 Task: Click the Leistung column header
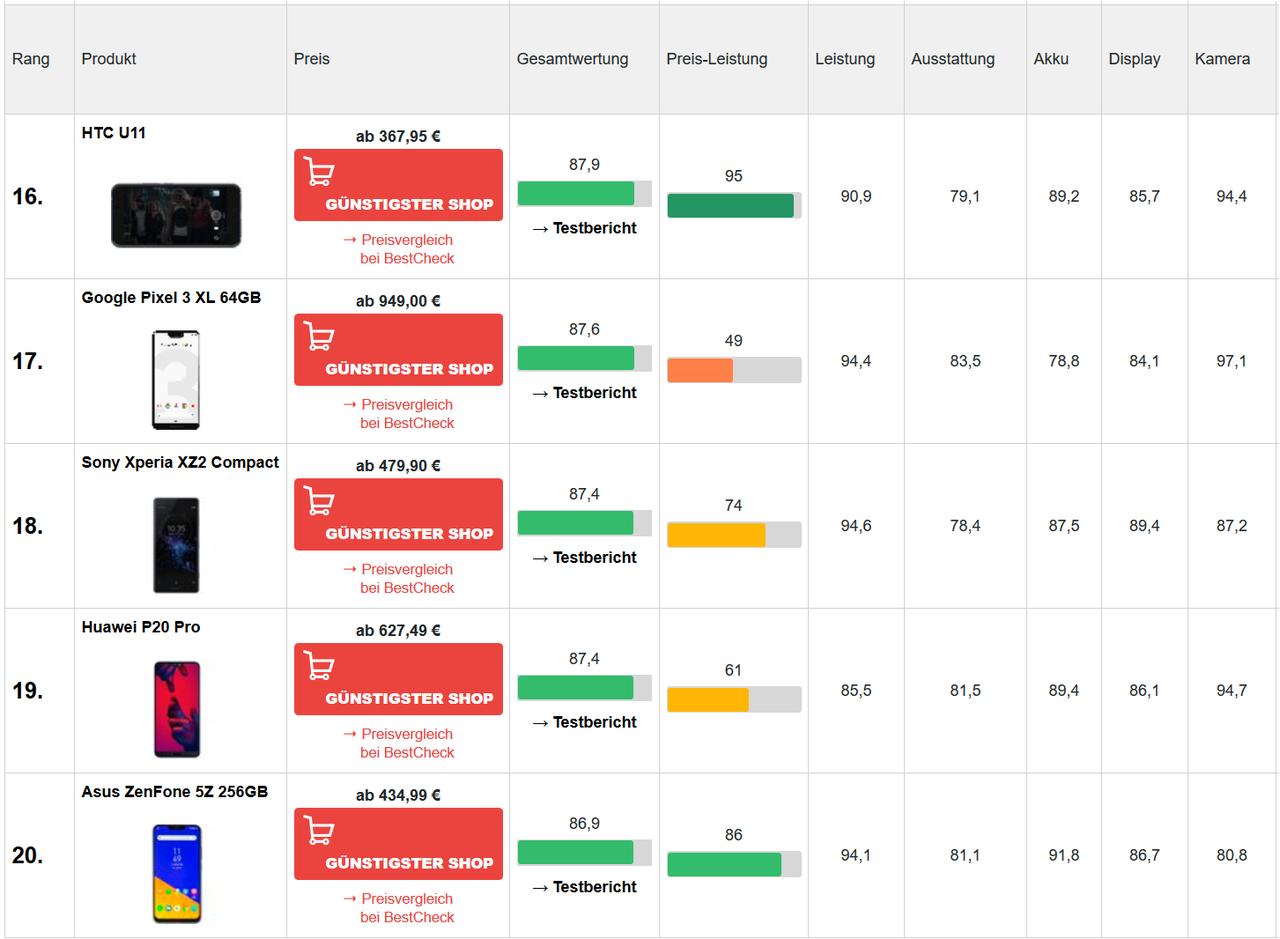(x=845, y=59)
